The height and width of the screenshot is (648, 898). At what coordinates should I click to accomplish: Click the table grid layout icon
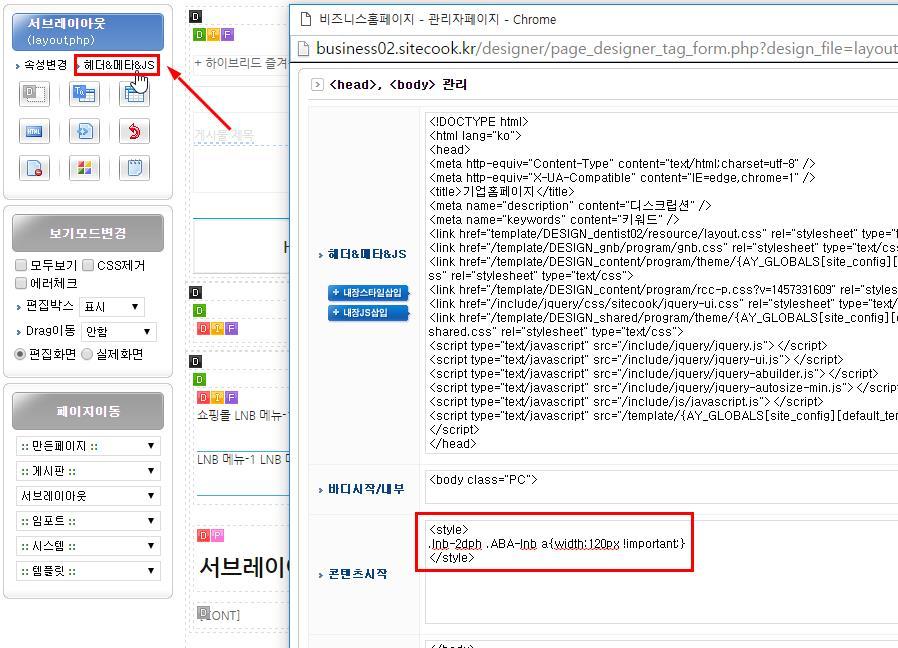[134, 94]
